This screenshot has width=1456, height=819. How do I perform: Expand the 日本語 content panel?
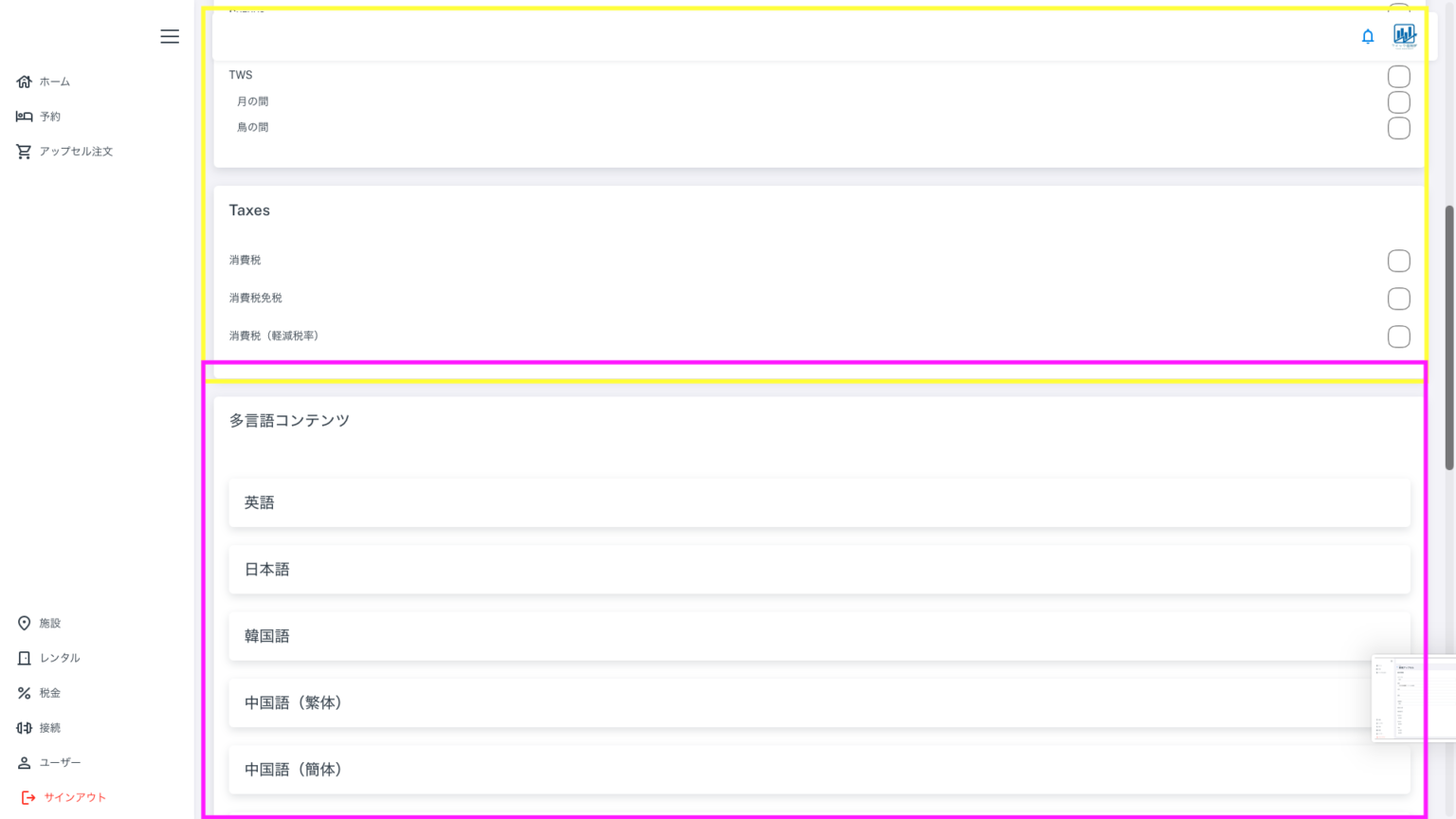pyautogui.click(x=819, y=570)
